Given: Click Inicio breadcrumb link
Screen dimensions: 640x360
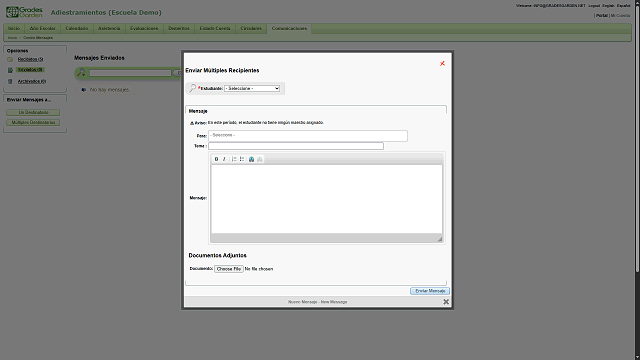Looking at the screenshot, I should click(x=12, y=38).
